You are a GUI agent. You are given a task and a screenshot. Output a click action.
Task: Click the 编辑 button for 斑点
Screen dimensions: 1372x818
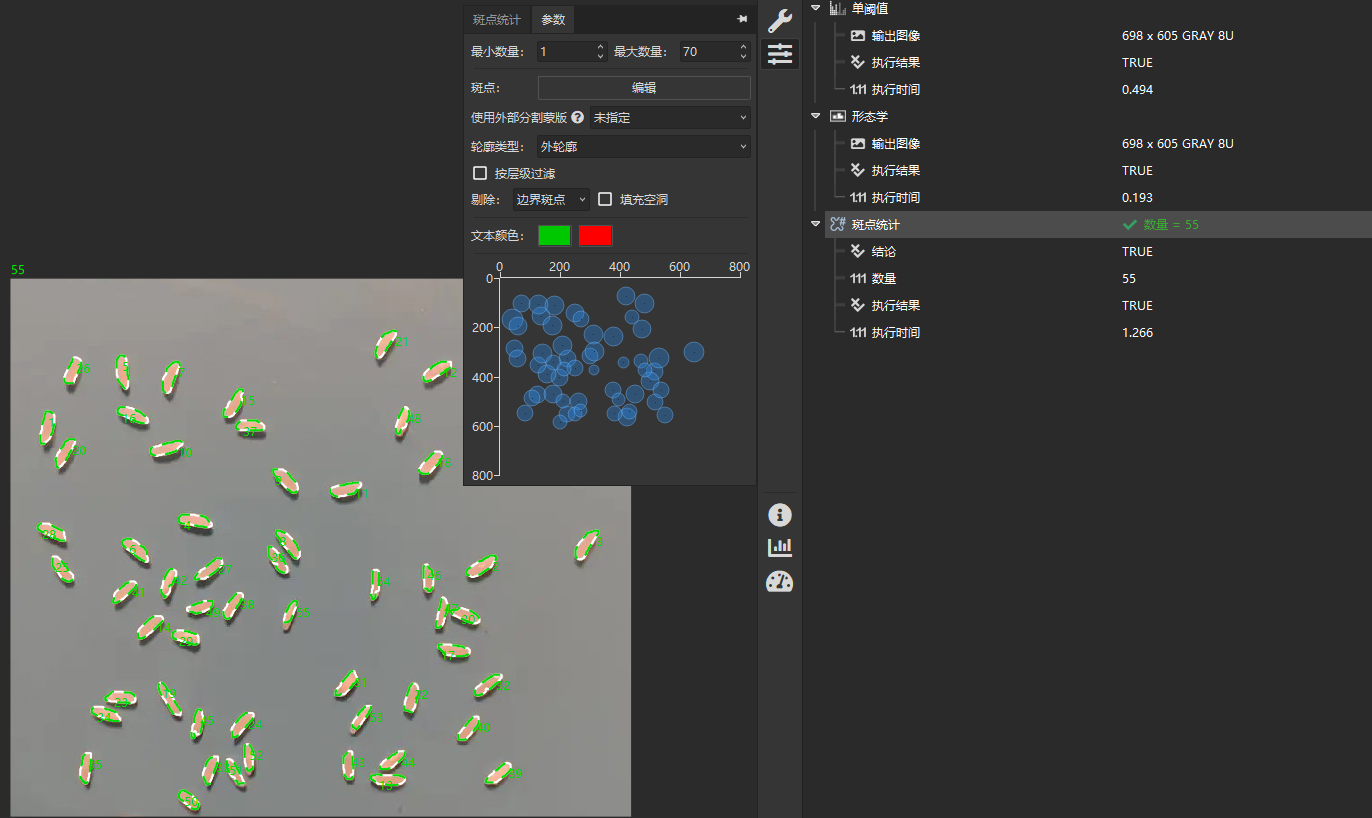click(644, 88)
